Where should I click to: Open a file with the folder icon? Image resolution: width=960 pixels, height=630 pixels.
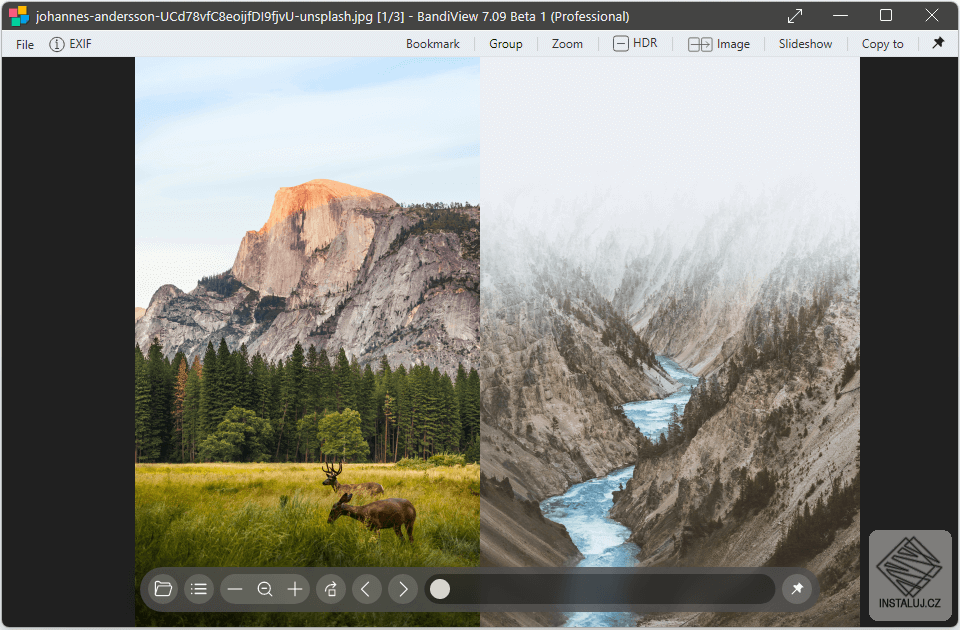[x=163, y=589]
